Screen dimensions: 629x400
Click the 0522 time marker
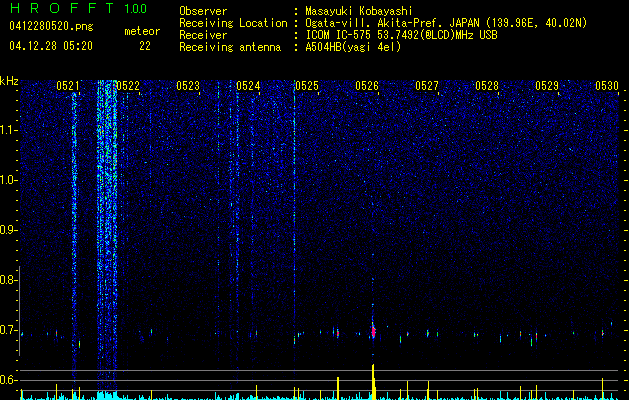pyautogui.click(x=128, y=86)
